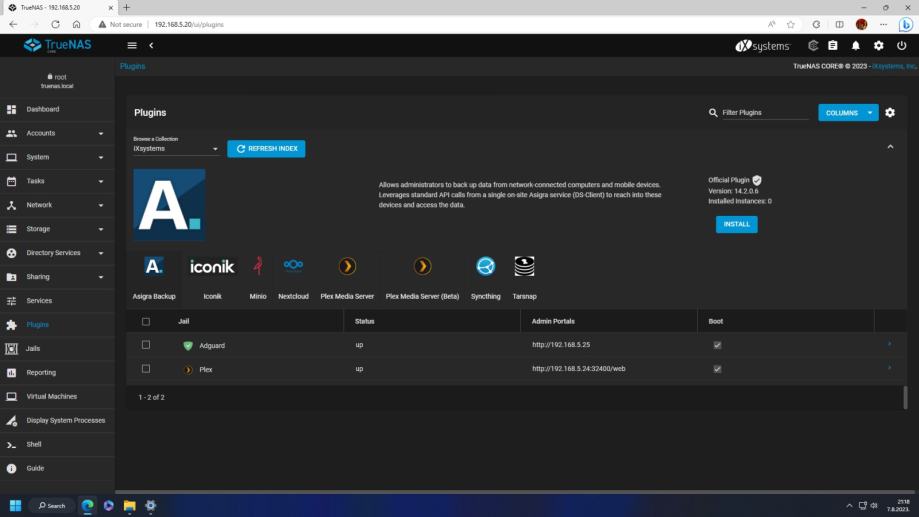Open Virtual Machines page
Image resolution: width=919 pixels, height=517 pixels.
pyautogui.click(x=57, y=396)
